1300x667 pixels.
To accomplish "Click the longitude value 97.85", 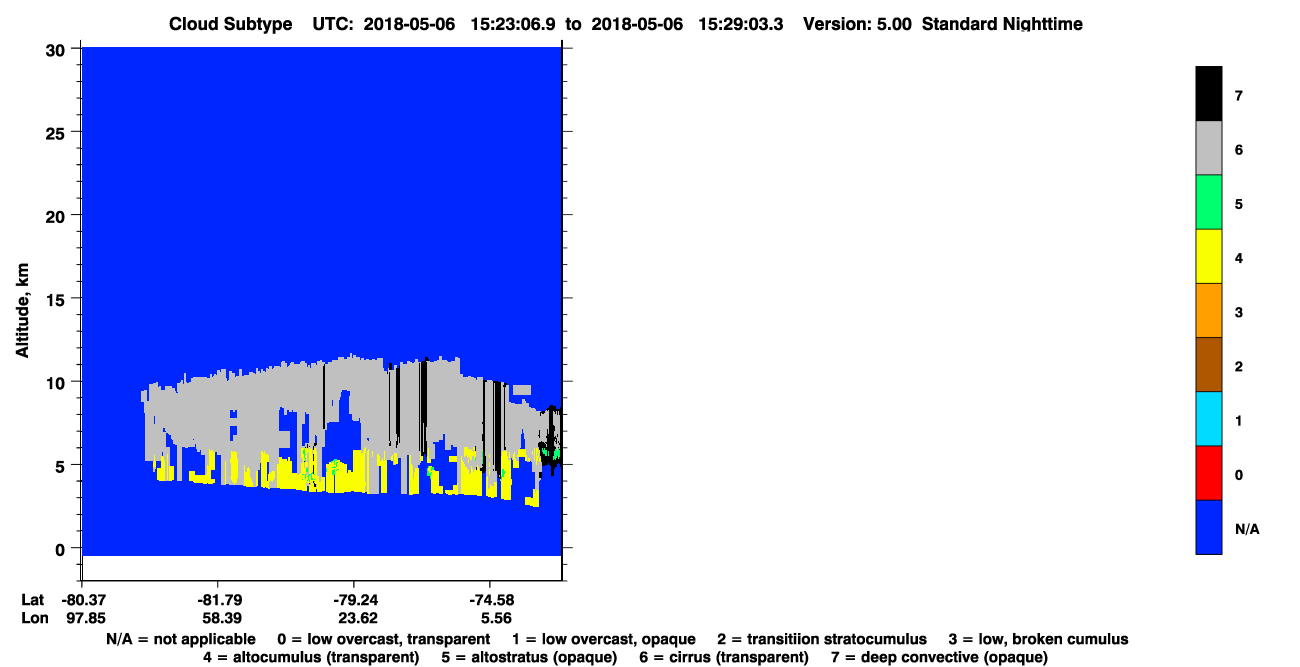I will [84, 618].
